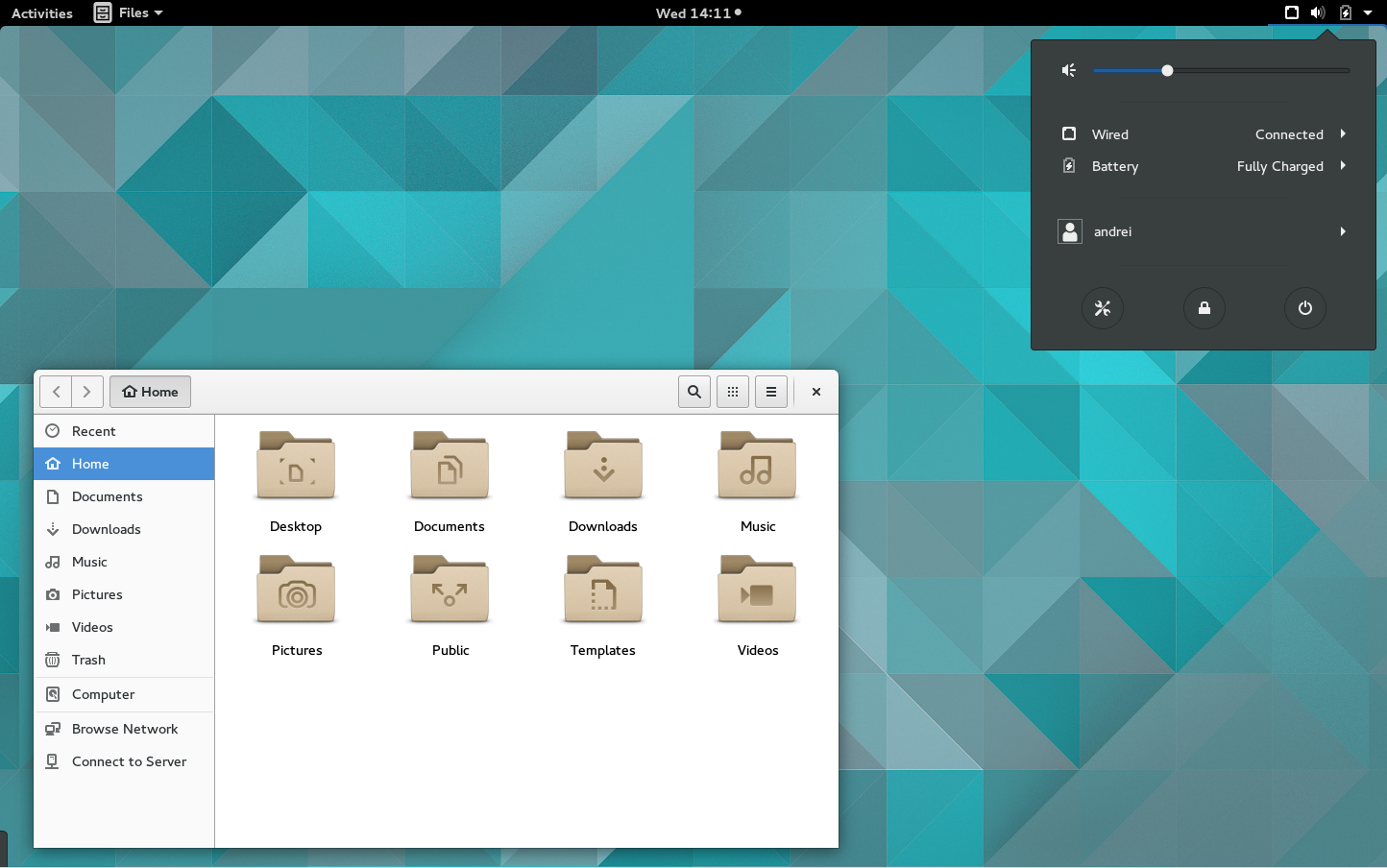Open the Pictures folder icon in main view

pyautogui.click(x=296, y=591)
